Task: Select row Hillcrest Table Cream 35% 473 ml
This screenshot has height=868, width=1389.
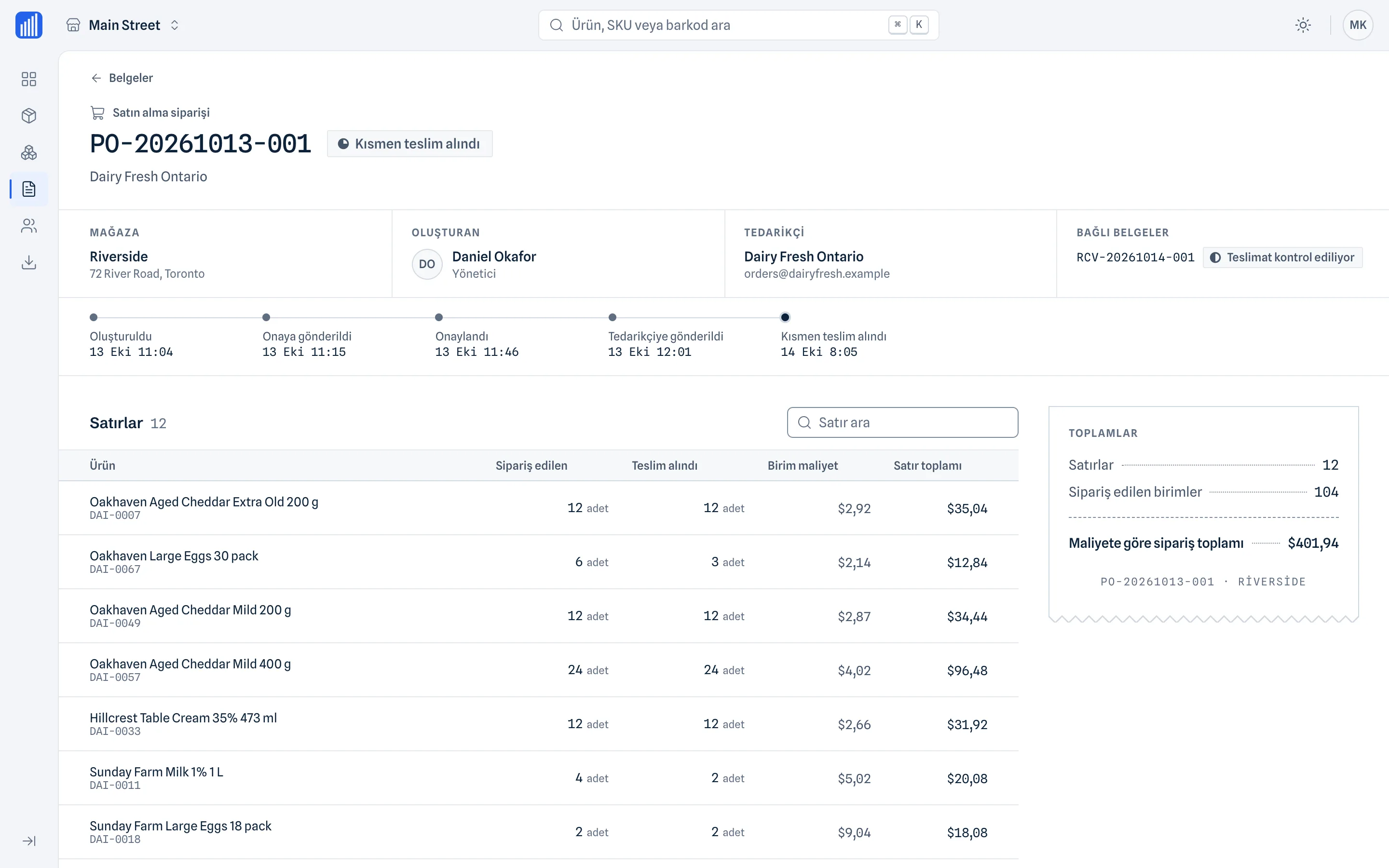Action: click(x=538, y=724)
